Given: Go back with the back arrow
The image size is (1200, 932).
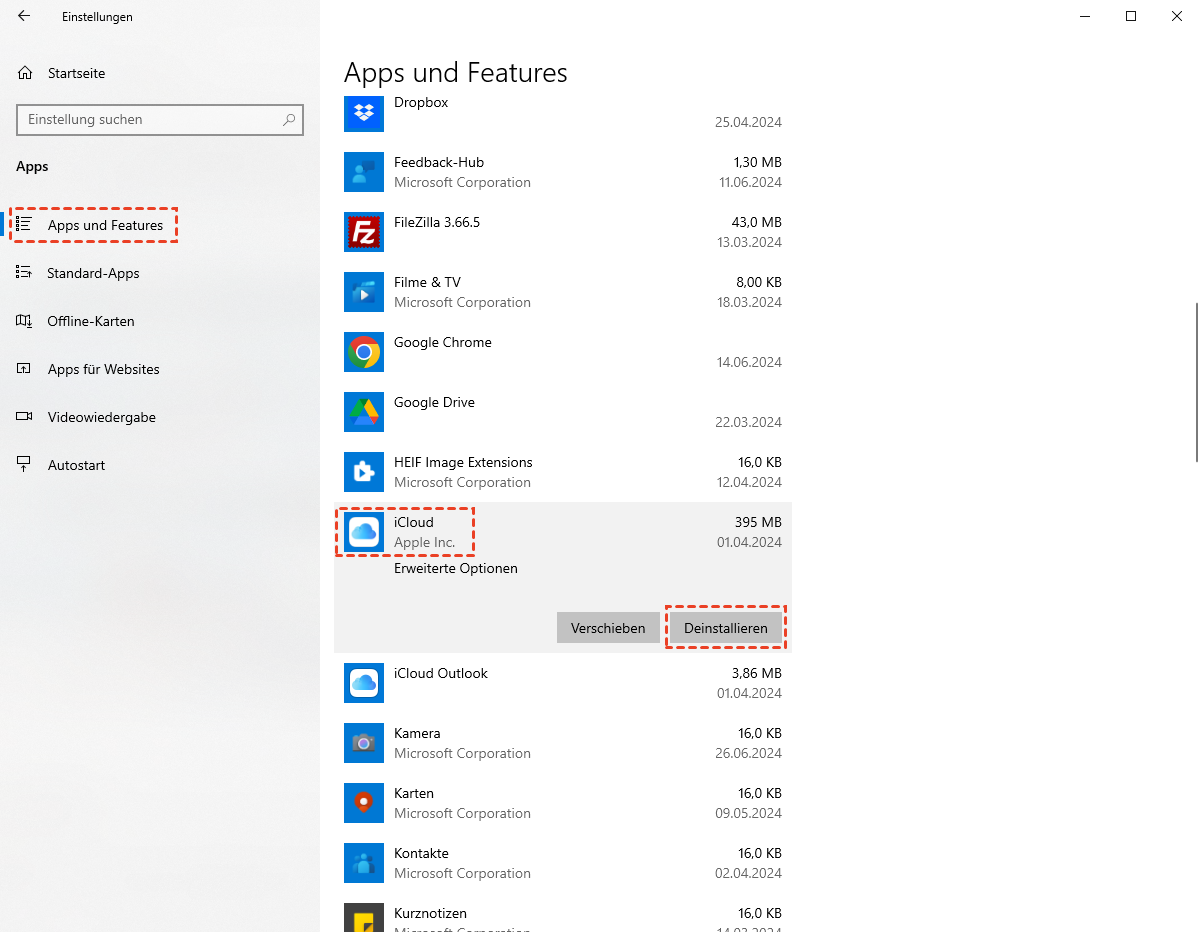Looking at the screenshot, I should [24, 16].
